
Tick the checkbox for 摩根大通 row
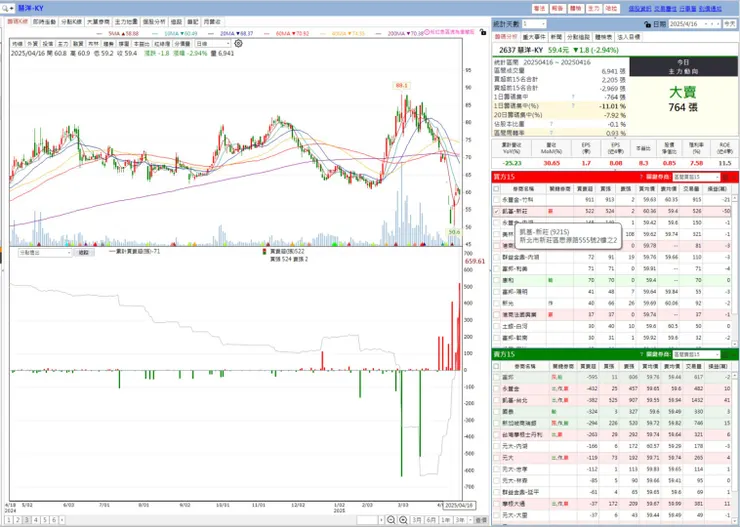[496, 503]
